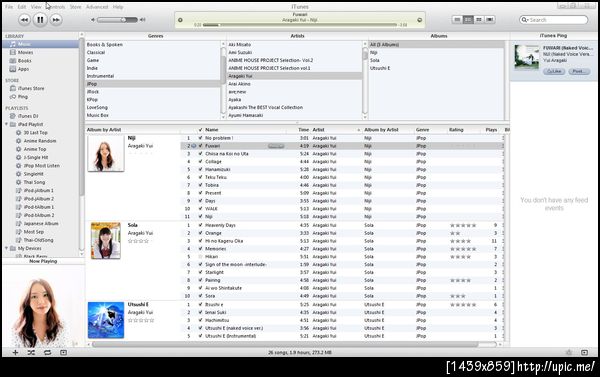600x377 pixels.
Task: Click the Post button in iTunes Ping
Action: click(579, 72)
